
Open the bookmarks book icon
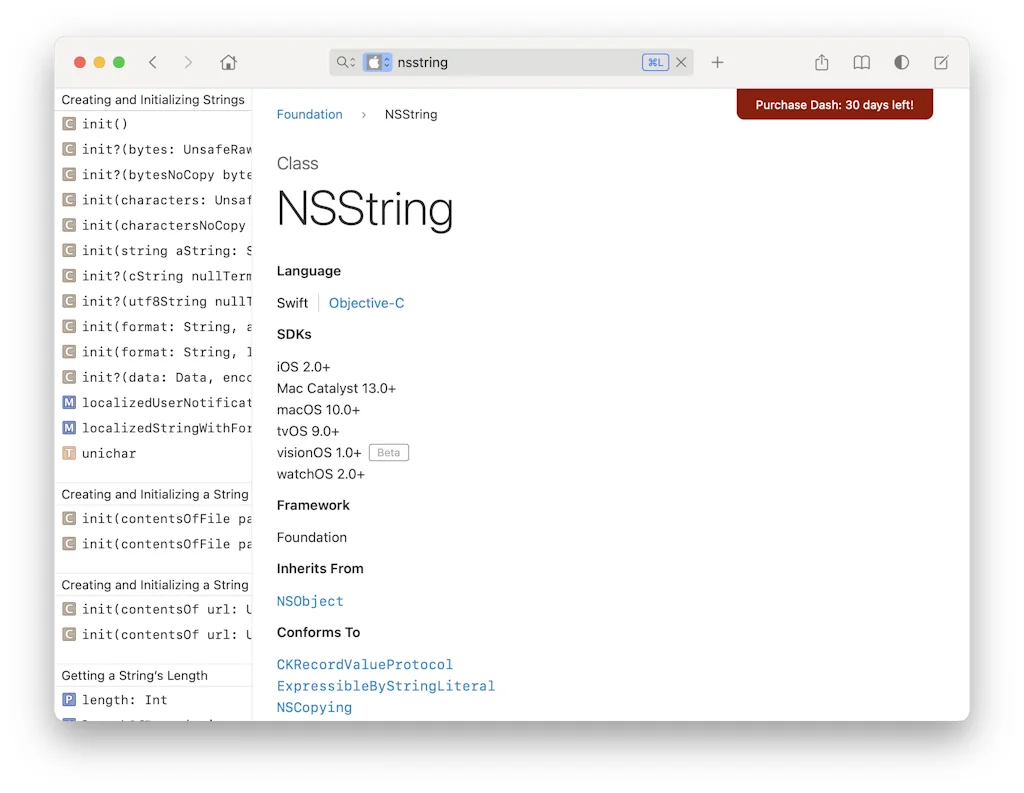pyautogui.click(x=861, y=62)
